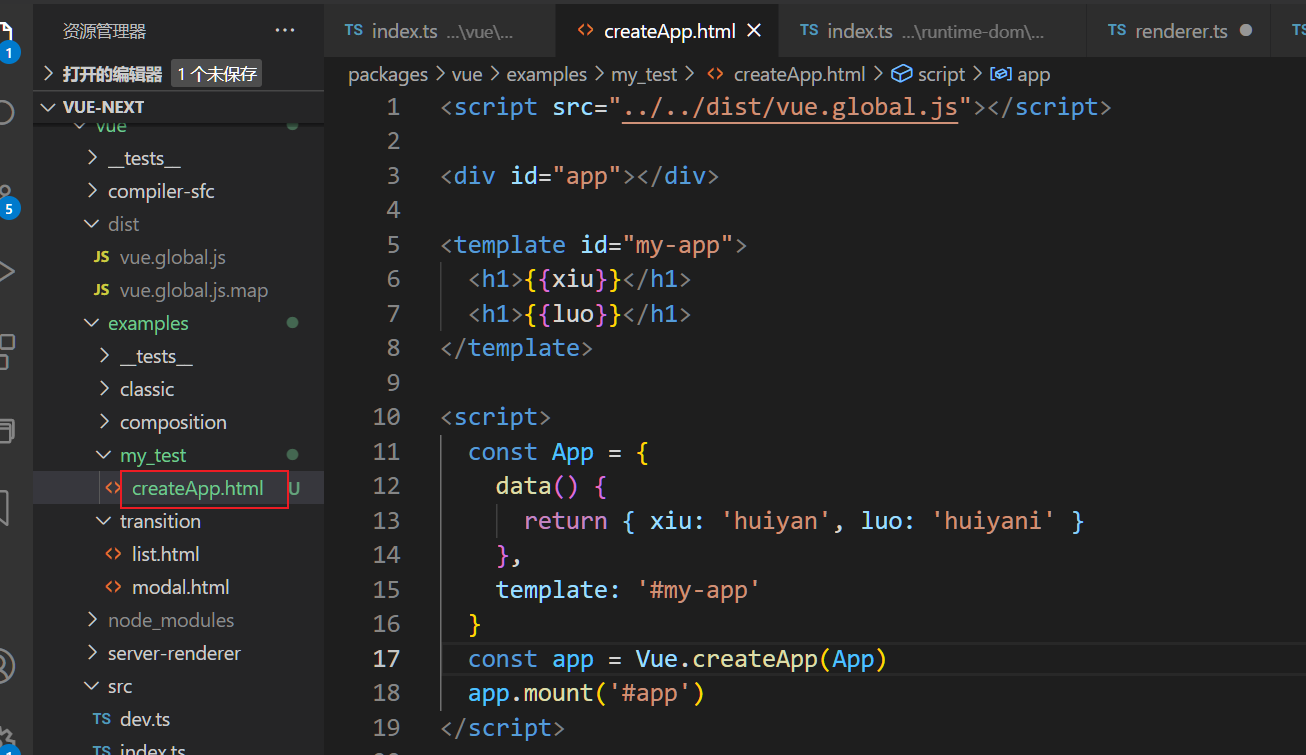
Task: Open vue.global.js in the dist folder
Action: tap(172, 257)
